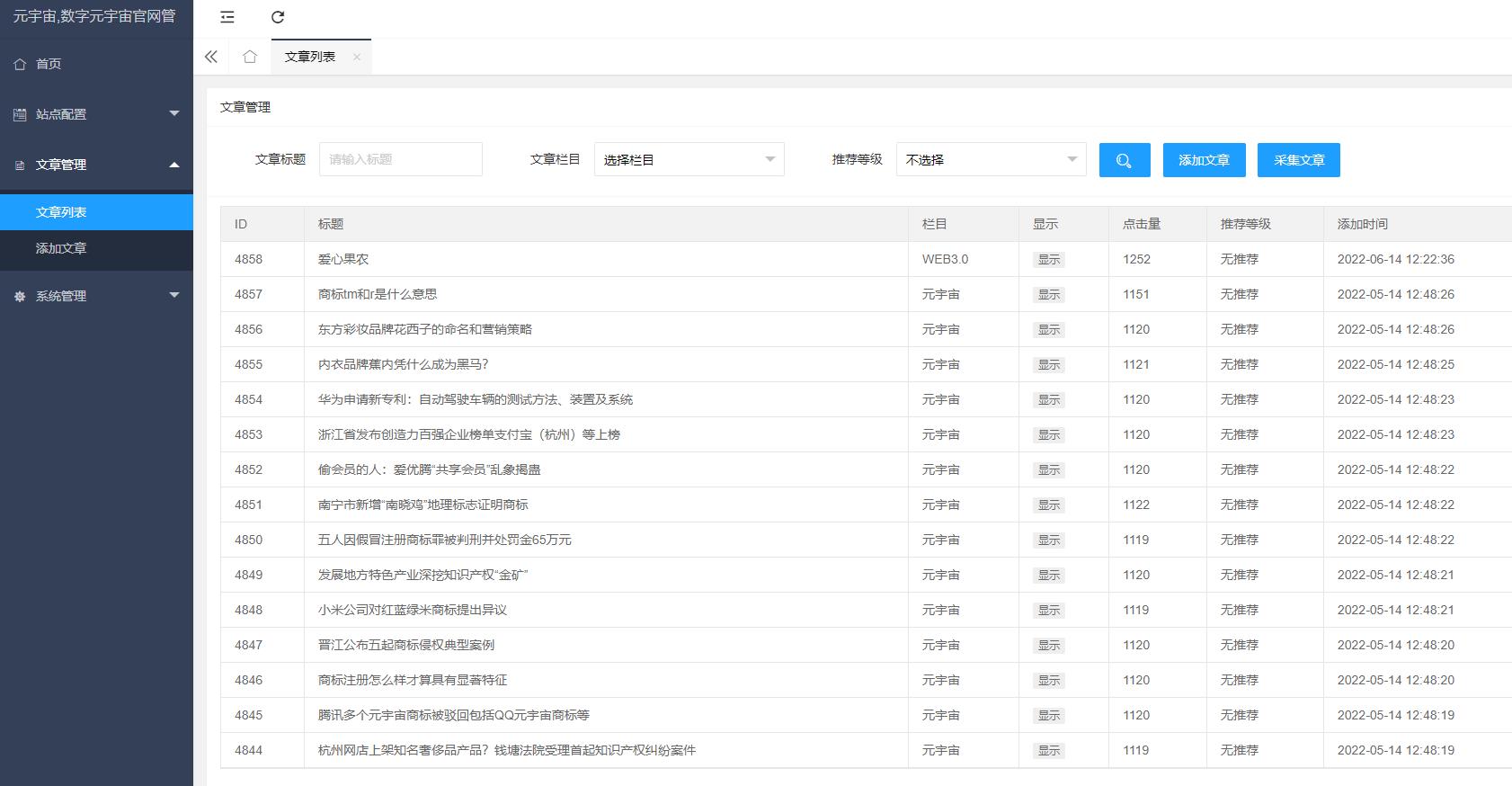1512x786 pixels.
Task: Select 添加文章 in the sidebar submenu
Action: coord(61,248)
